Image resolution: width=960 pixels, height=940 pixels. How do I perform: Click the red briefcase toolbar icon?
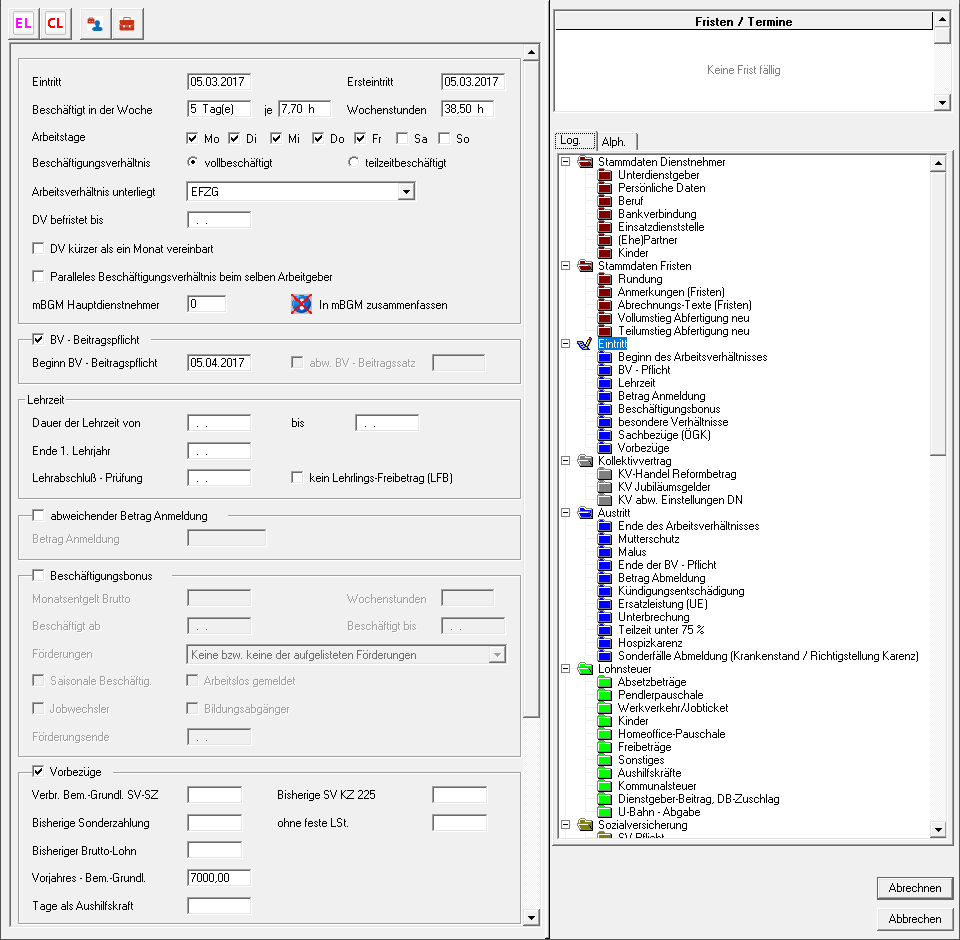click(126, 24)
